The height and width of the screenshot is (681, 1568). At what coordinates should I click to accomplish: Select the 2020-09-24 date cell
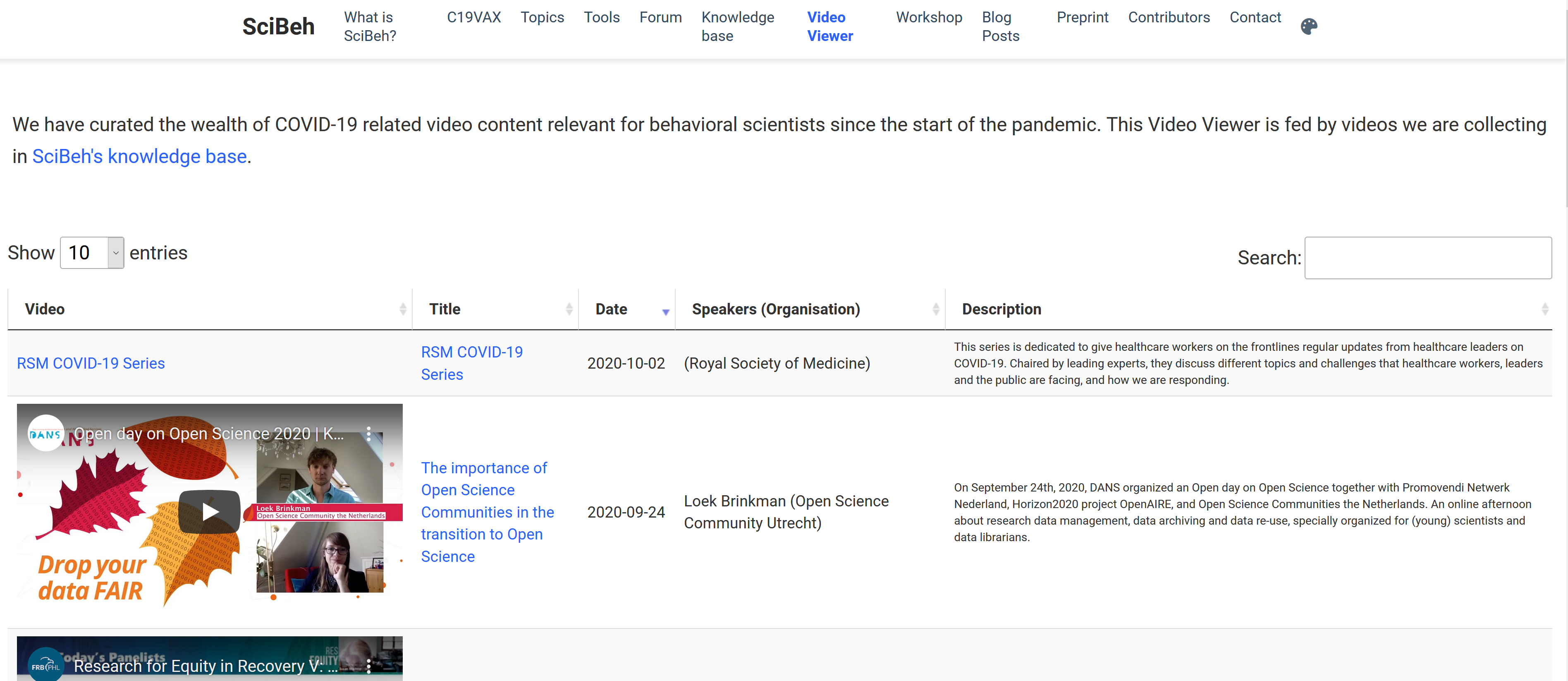click(x=626, y=512)
